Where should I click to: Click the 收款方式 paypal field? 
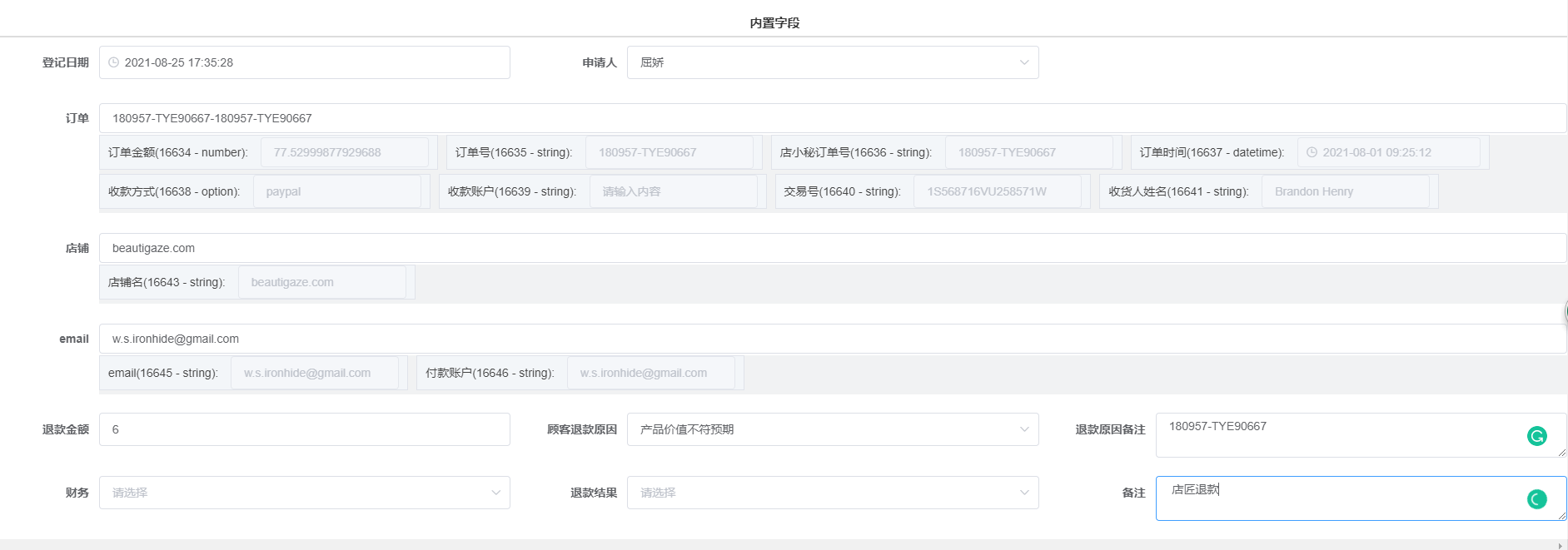point(336,191)
